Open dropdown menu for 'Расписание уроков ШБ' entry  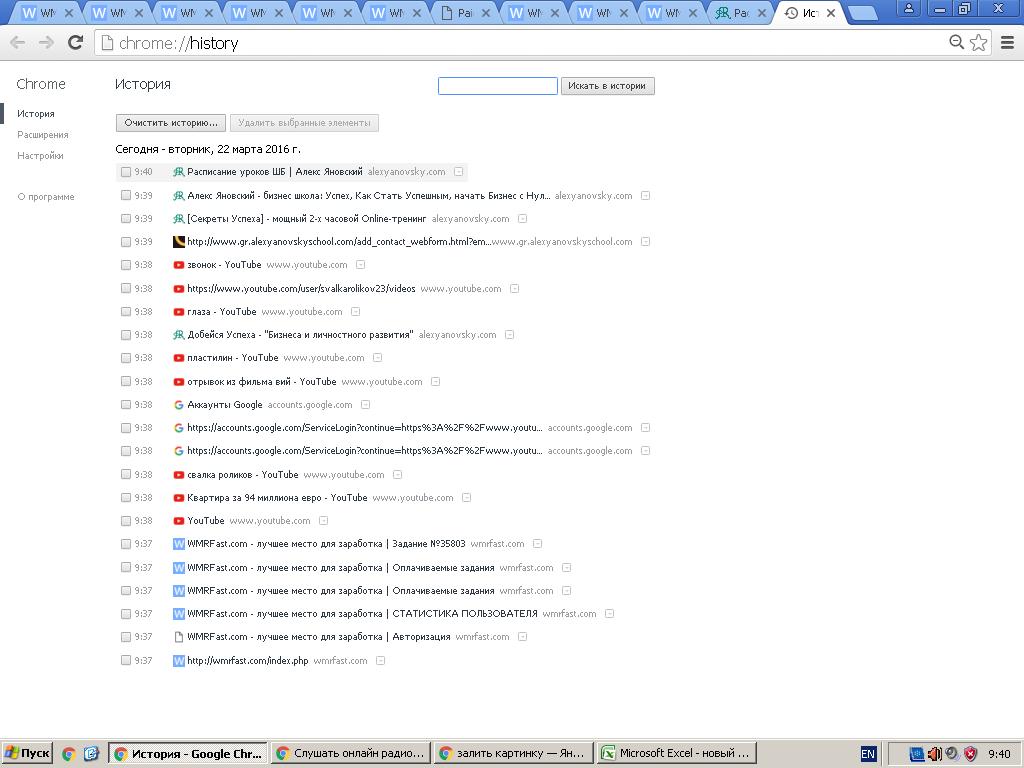(x=458, y=172)
